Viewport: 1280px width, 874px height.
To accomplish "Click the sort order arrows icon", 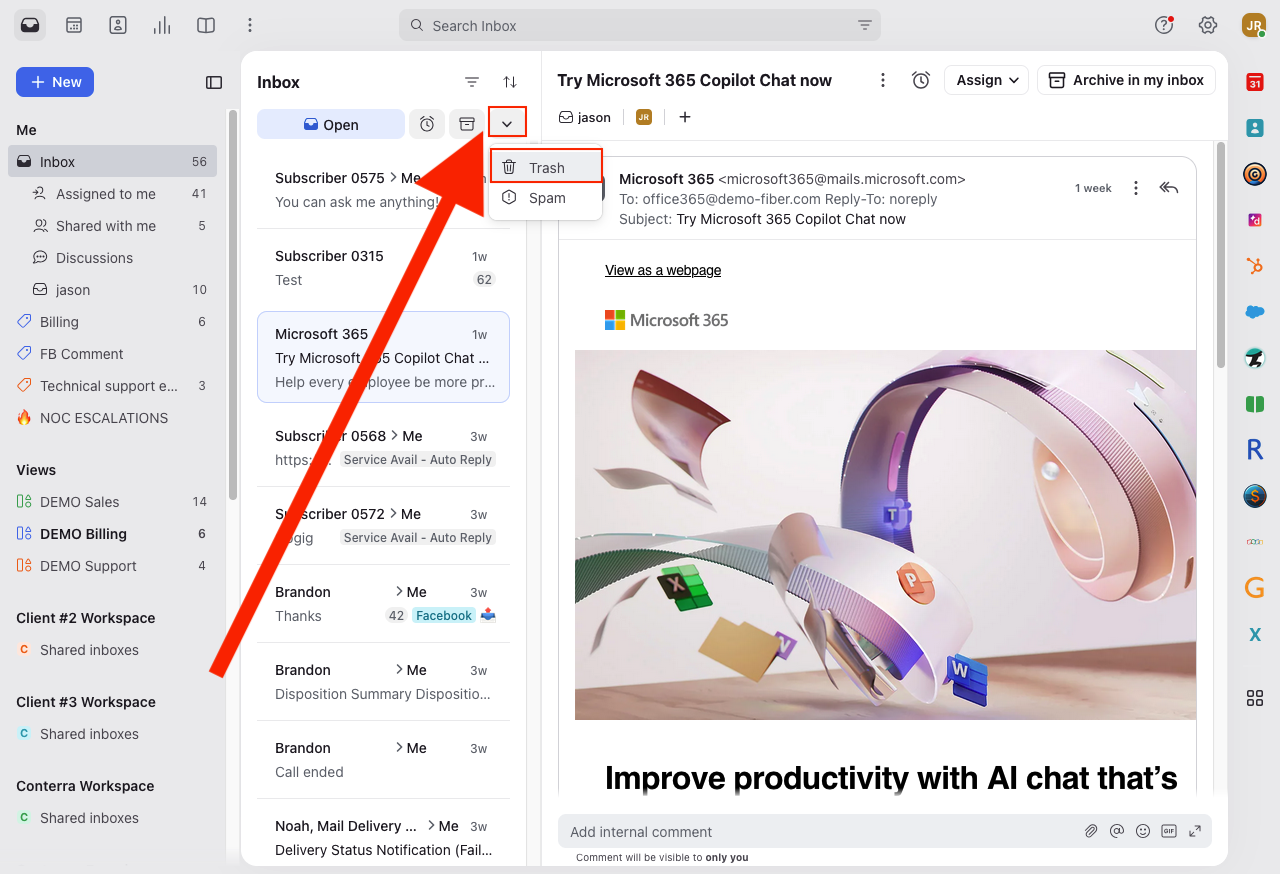I will pyautogui.click(x=510, y=82).
